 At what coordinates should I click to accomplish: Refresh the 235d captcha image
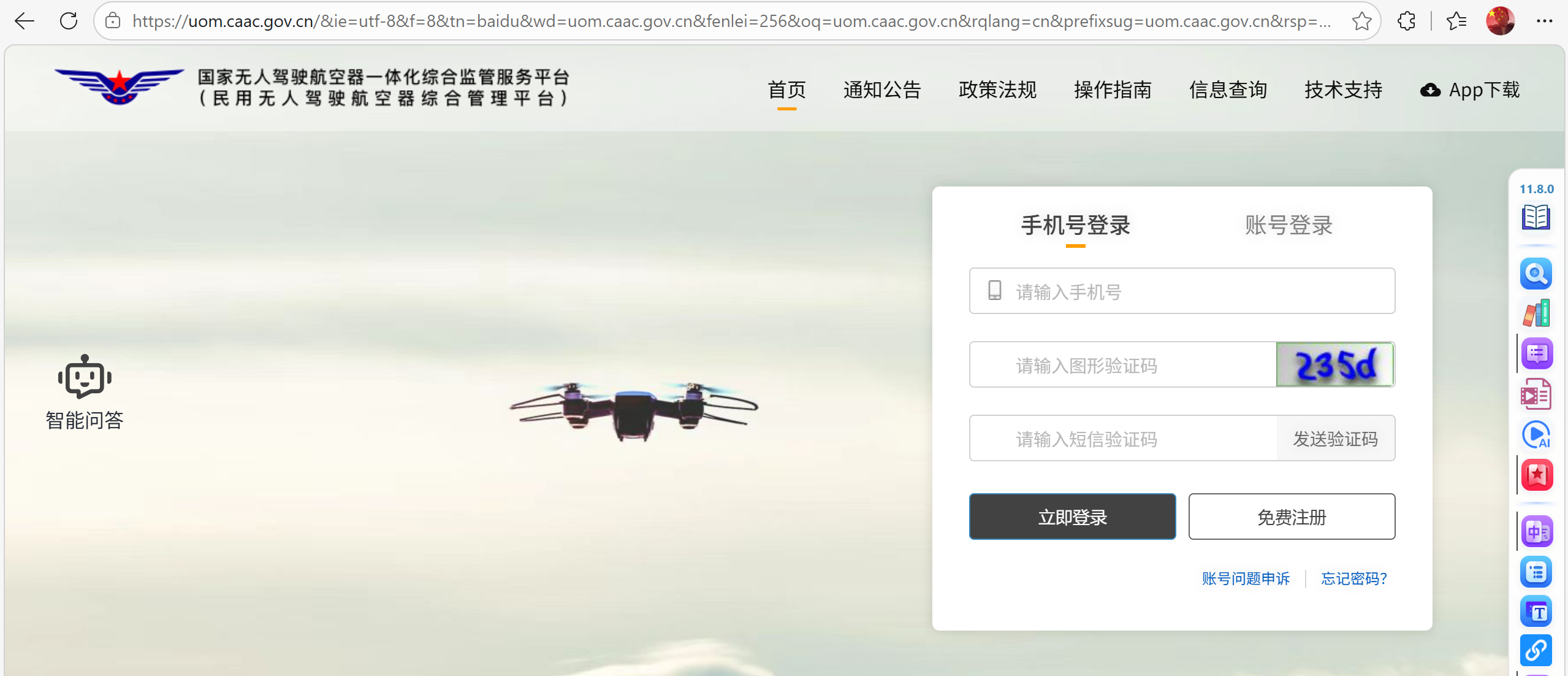pos(1335,364)
